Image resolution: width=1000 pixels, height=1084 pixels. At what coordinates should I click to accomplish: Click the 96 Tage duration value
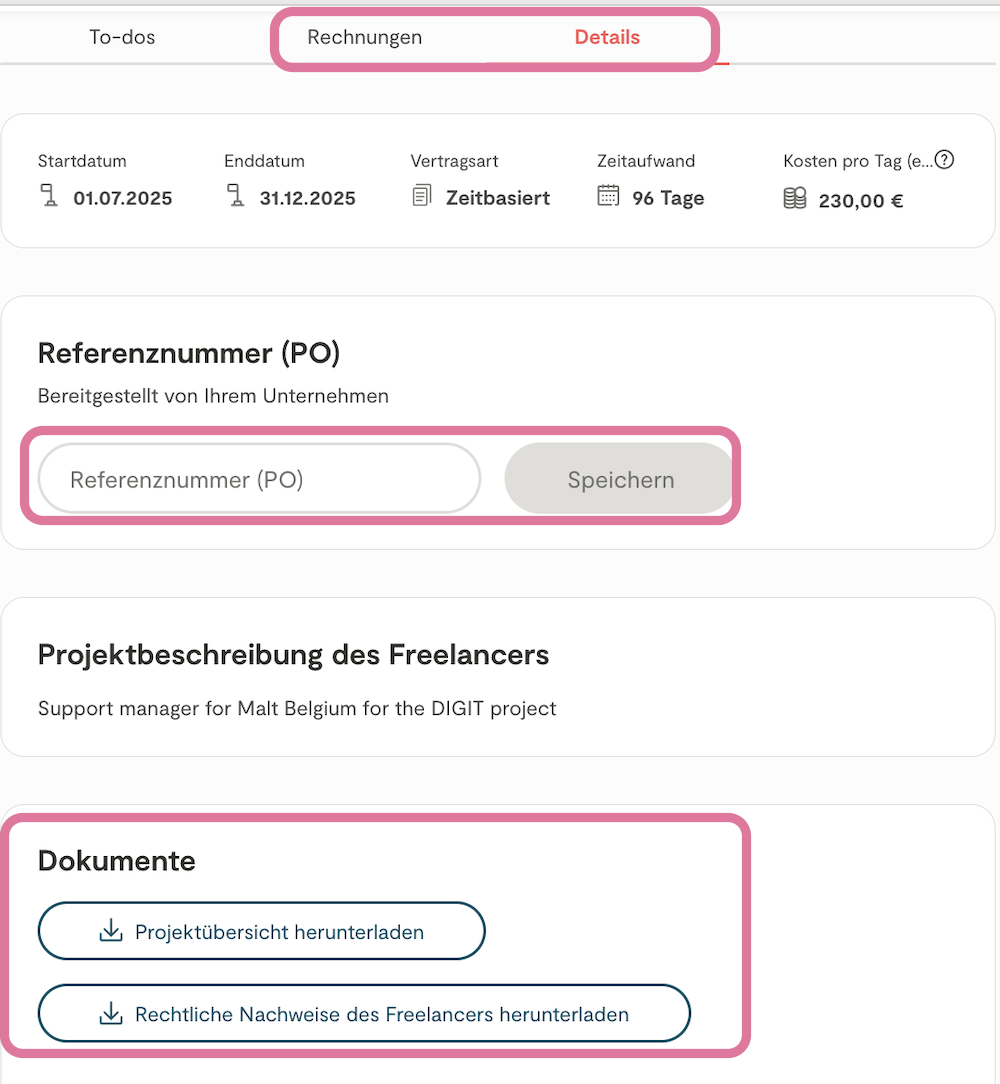668,198
